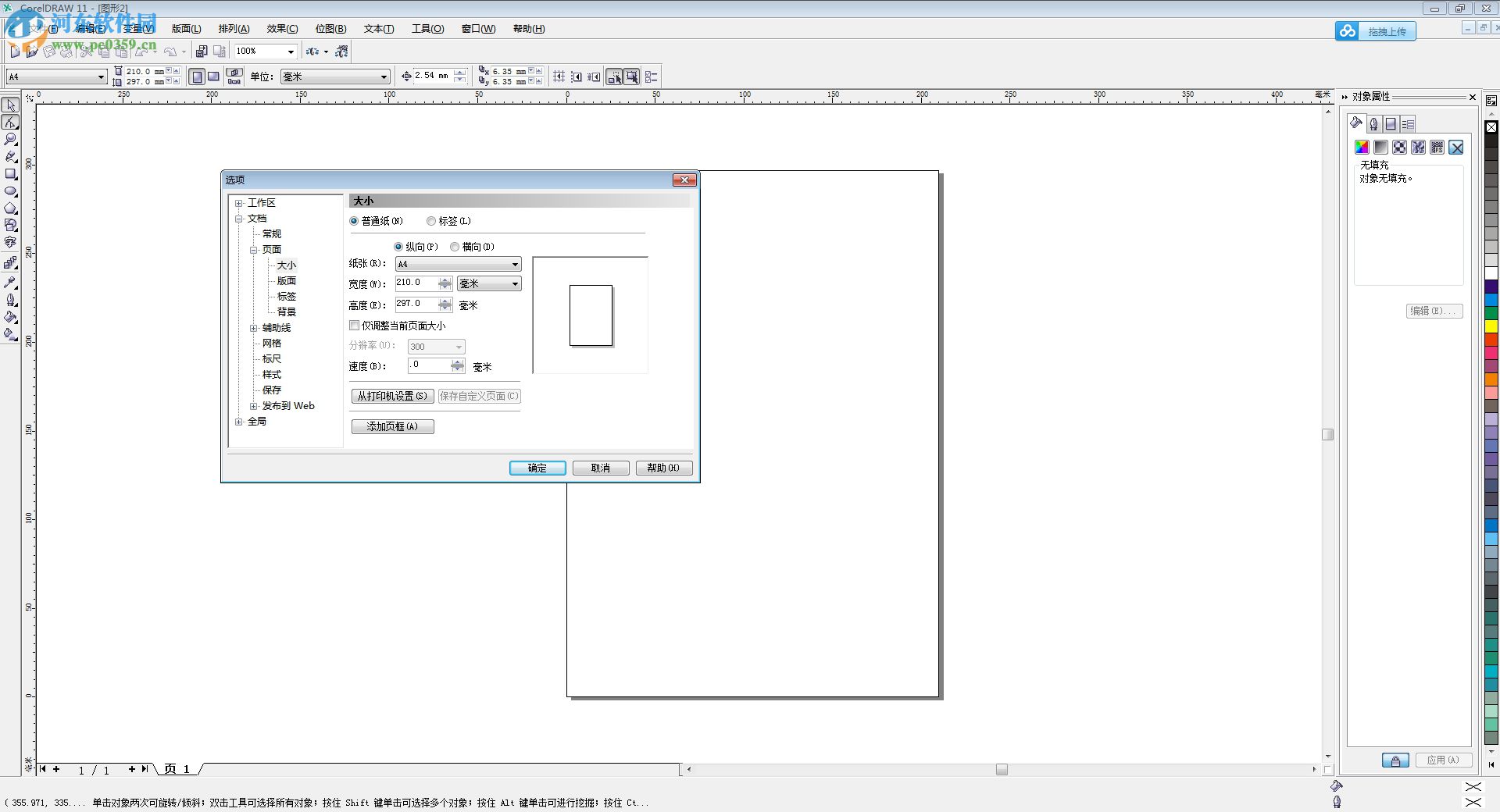The image size is (1500, 812).
Task: Select the Eyedropper tool
Action: coord(11,283)
